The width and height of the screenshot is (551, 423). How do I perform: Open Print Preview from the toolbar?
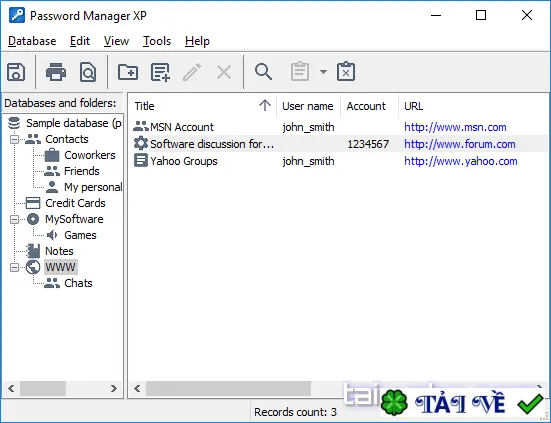[88, 72]
